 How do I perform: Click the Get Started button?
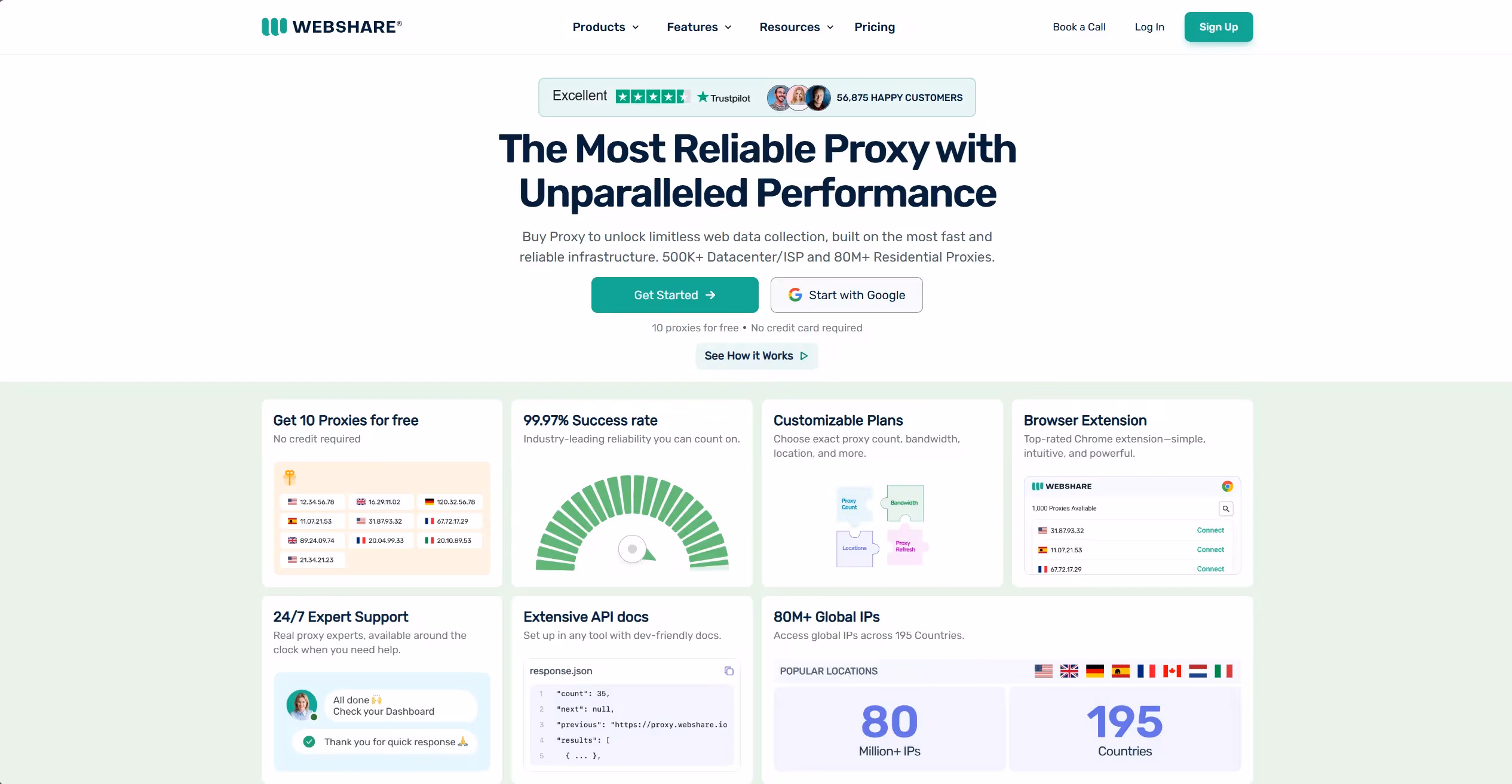click(x=674, y=294)
